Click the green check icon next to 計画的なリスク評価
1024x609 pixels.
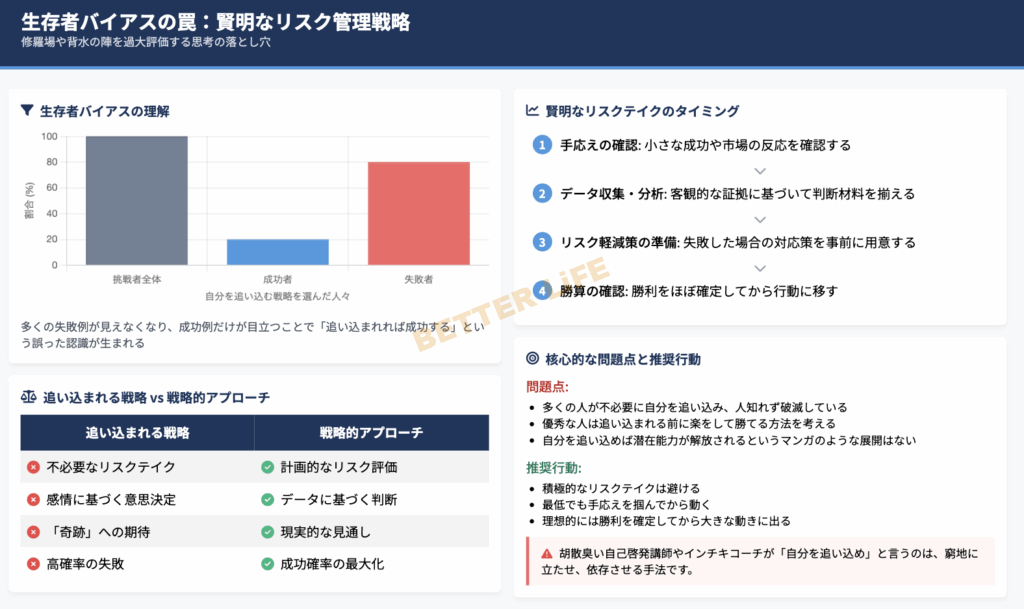coord(267,467)
